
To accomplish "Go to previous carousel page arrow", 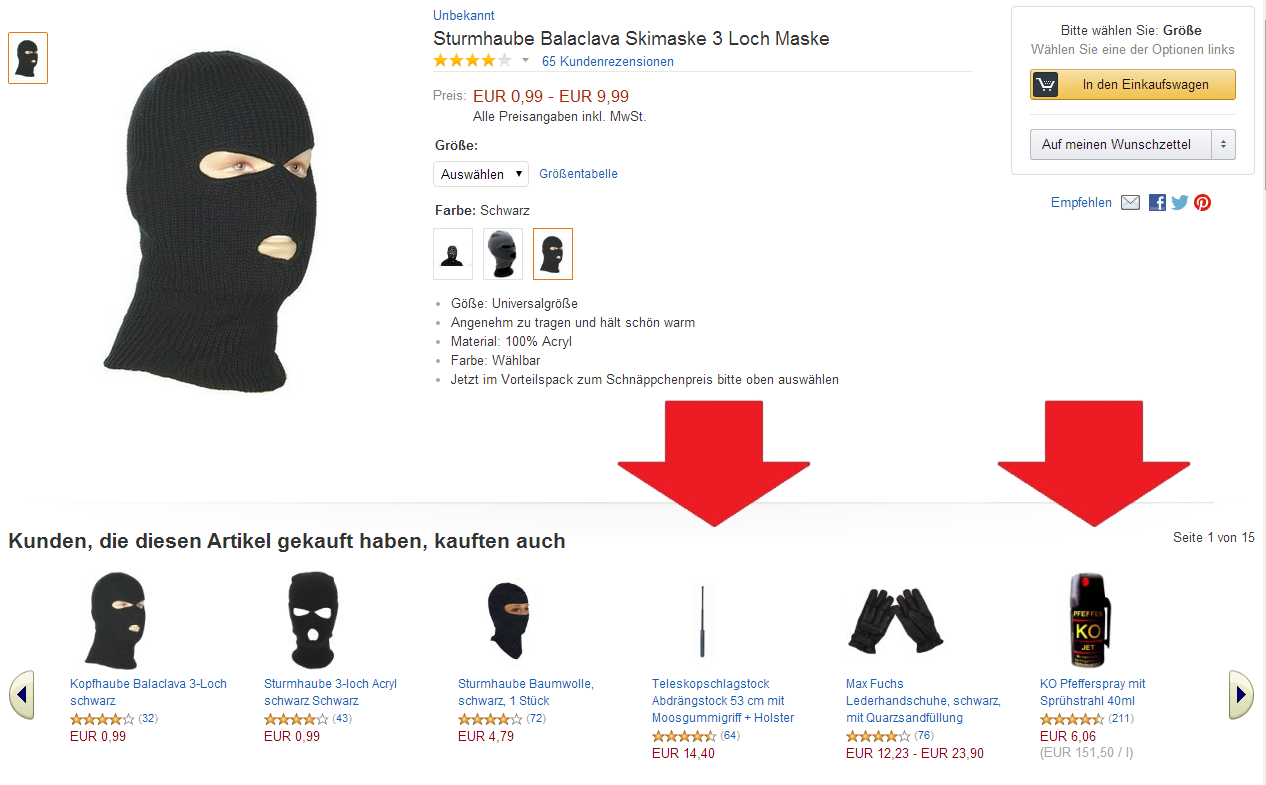I will click(x=22, y=694).
